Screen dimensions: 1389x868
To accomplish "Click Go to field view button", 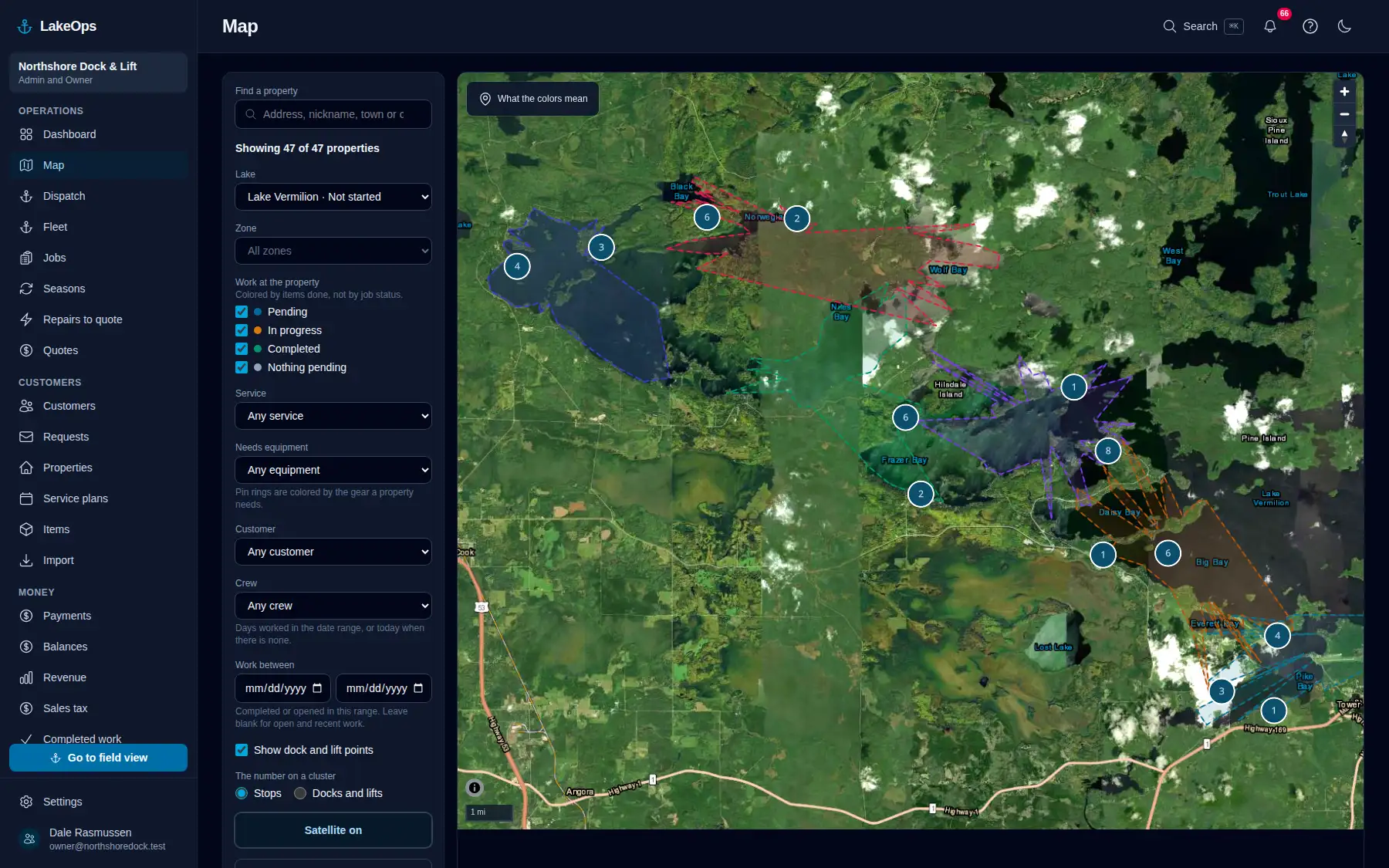I will point(98,758).
